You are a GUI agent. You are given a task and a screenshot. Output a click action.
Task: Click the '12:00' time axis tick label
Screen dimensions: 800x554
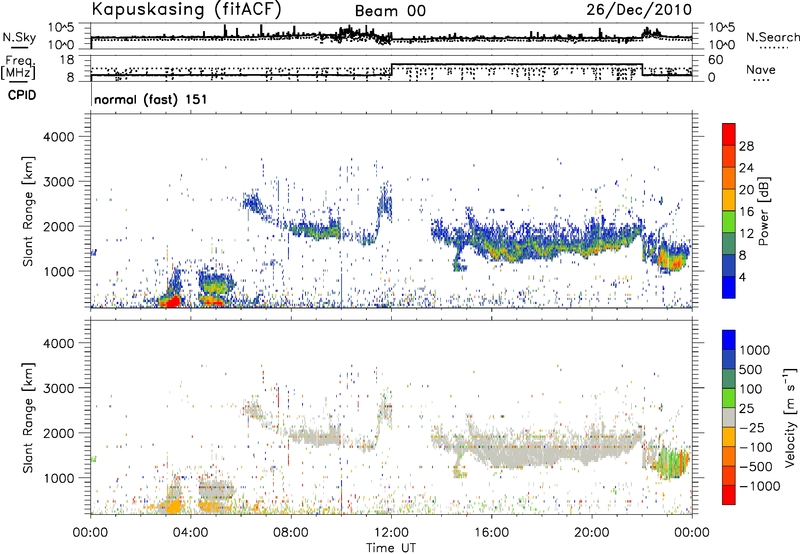(391, 533)
